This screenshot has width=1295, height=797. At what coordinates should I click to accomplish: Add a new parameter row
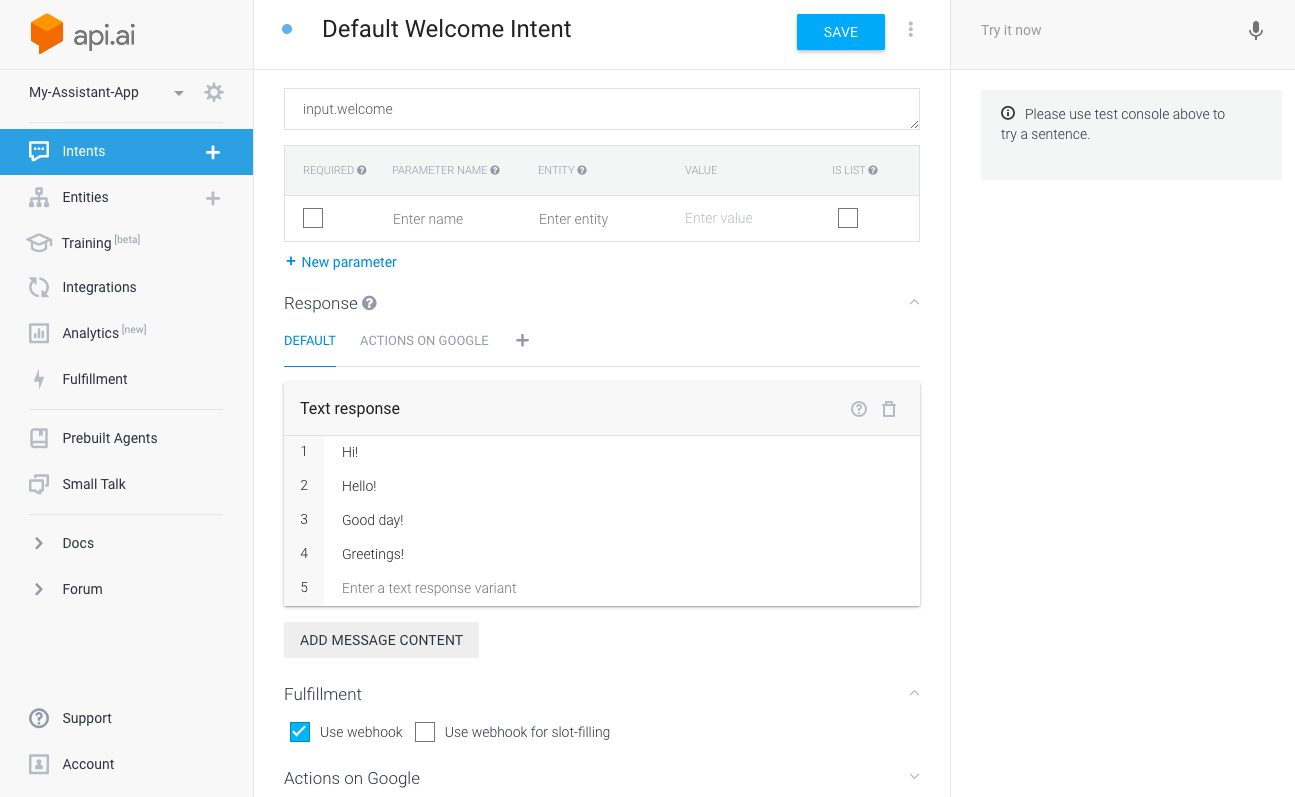341,261
